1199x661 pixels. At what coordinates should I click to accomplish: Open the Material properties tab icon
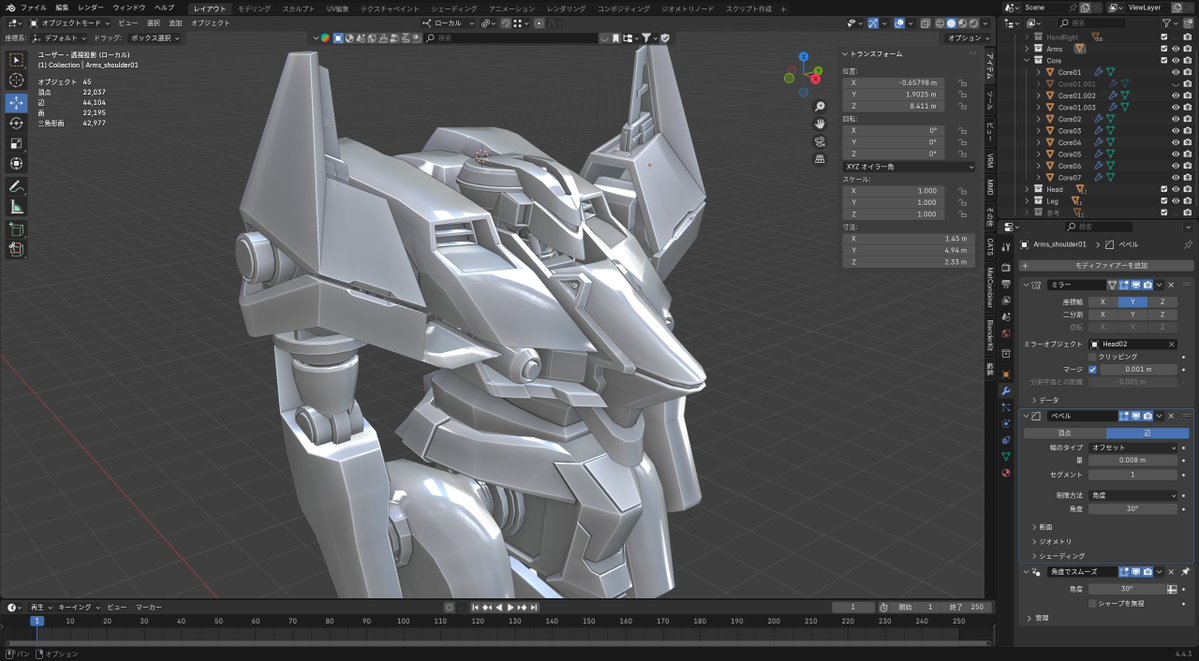[x=1006, y=474]
